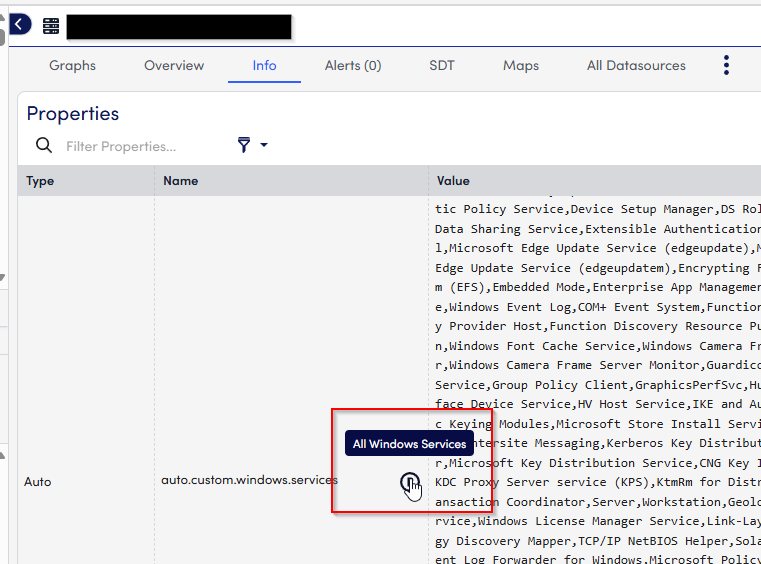Go to the Alerts (0) tab
Screen dimensions: 761x564
pyautogui.click(x=353, y=66)
